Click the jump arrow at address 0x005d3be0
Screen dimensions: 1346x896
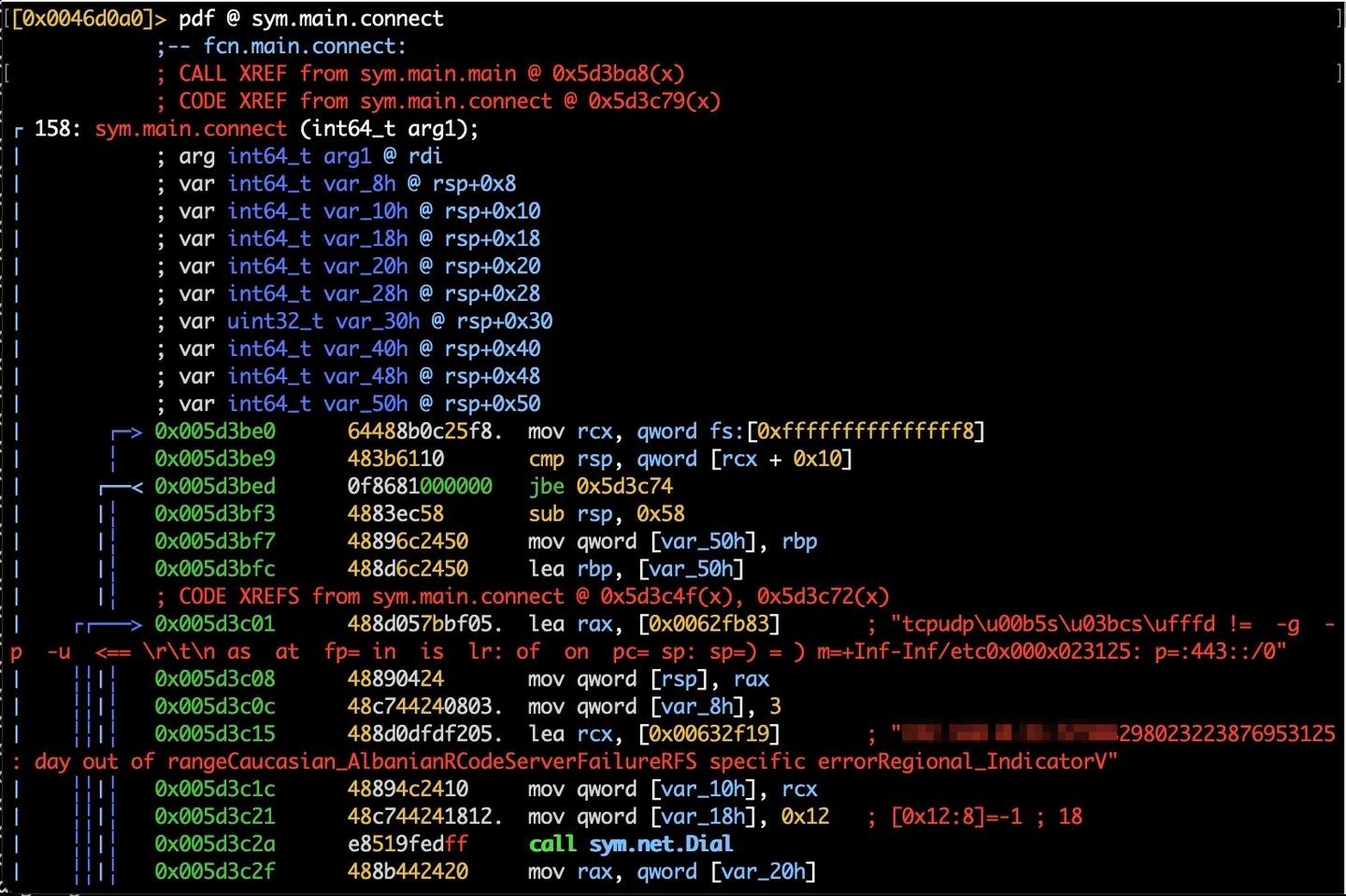pos(126,433)
